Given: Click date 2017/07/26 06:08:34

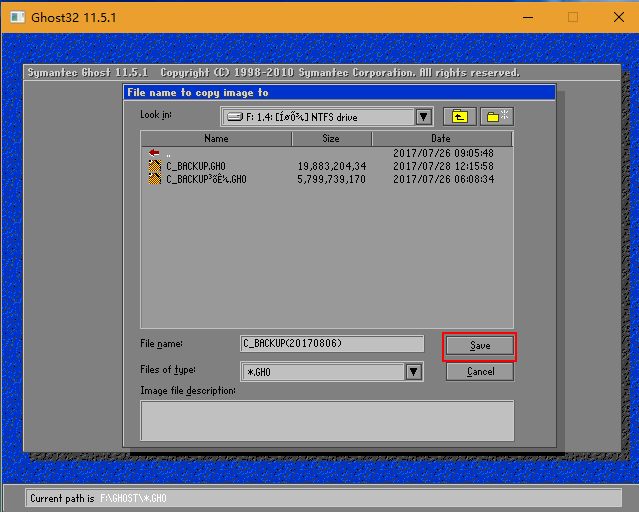Looking at the screenshot, I should pyautogui.click(x=443, y=179).
